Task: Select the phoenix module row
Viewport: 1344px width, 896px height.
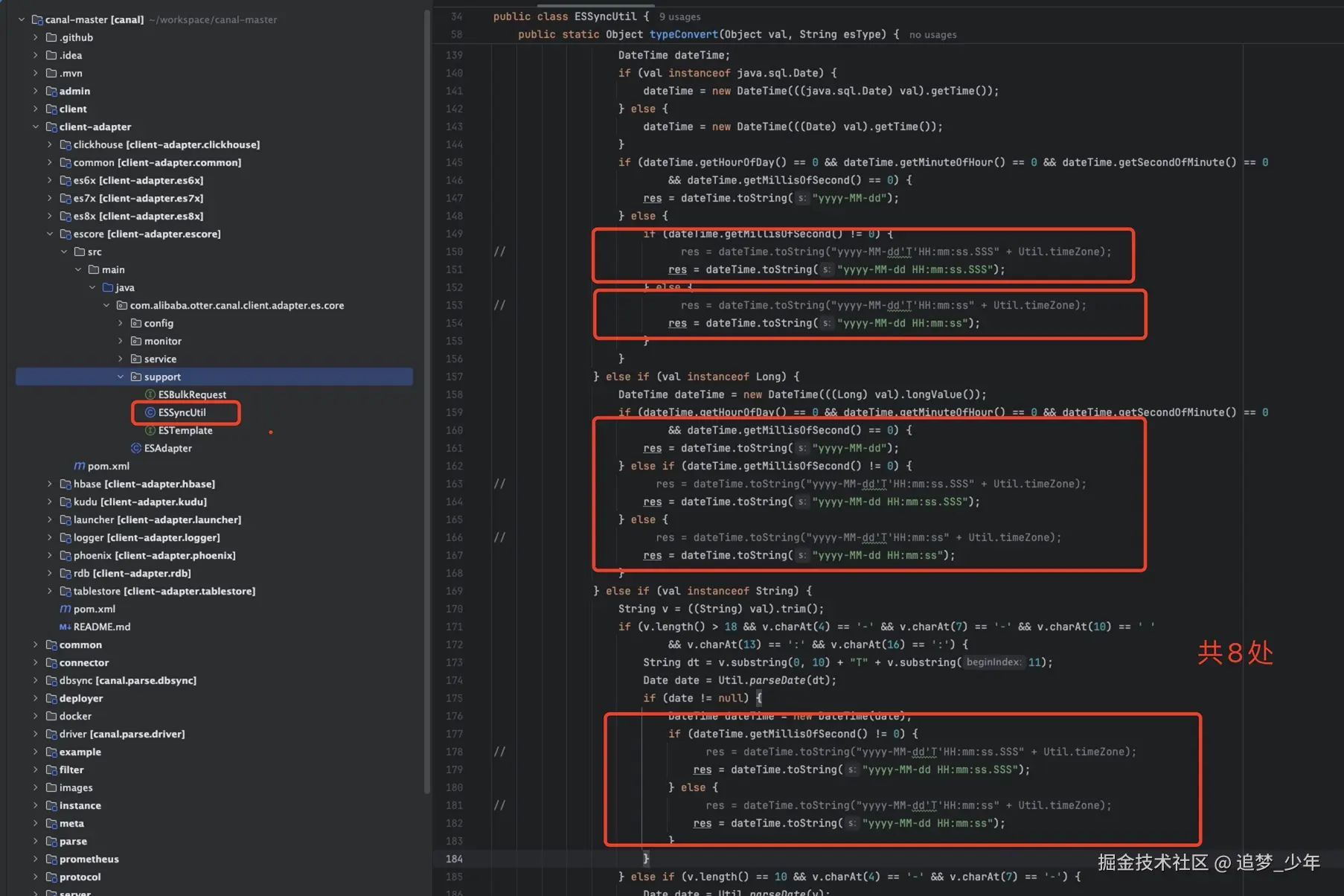Action: click(x=214, y=555)
